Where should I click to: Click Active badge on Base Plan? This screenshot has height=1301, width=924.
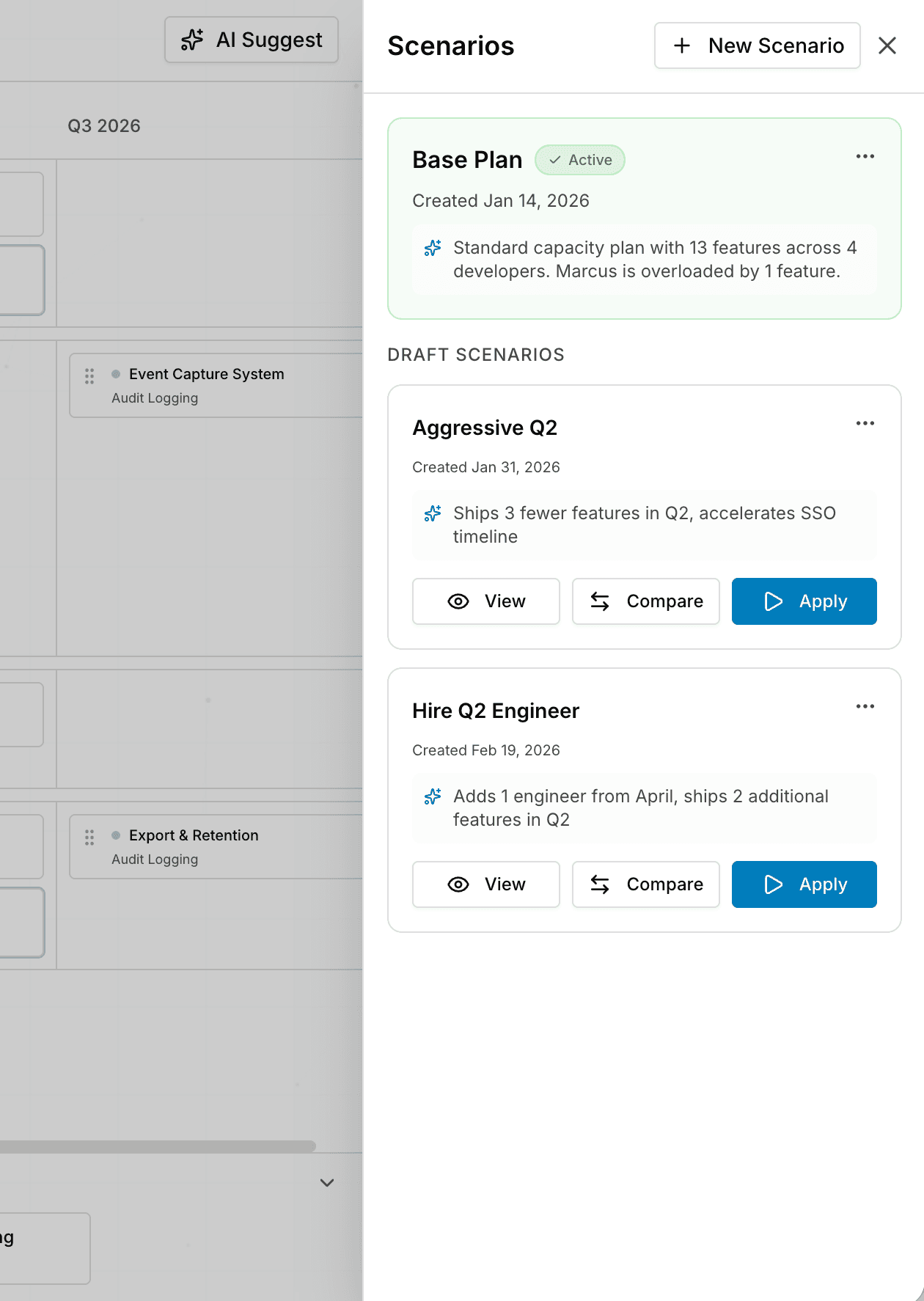[579, 160]
